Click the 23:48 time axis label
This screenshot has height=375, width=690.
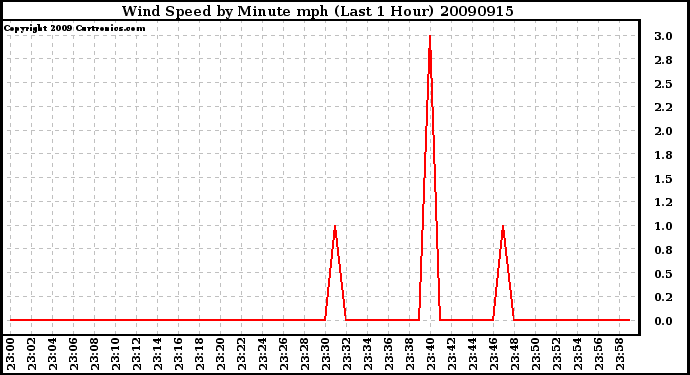[x=514, y=354]
